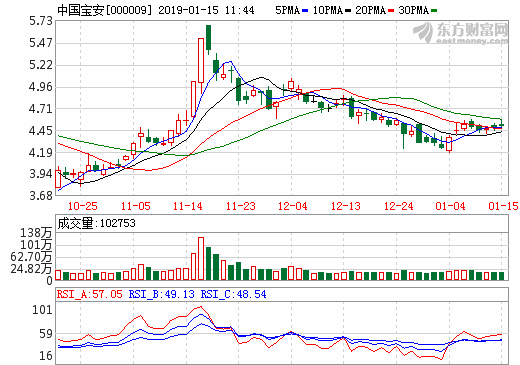Click the 11-05 date label
This screenshot has height=365, width=520.
click(135, 206)
